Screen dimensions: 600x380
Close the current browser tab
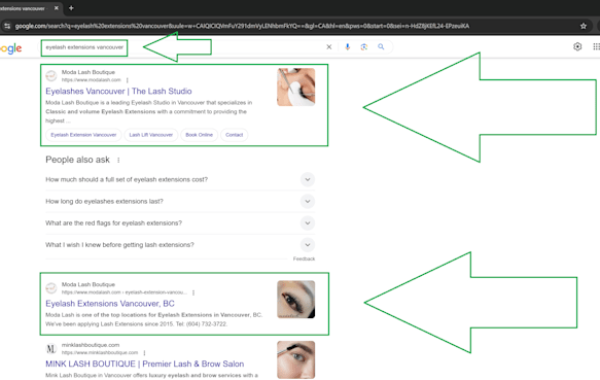56,8
